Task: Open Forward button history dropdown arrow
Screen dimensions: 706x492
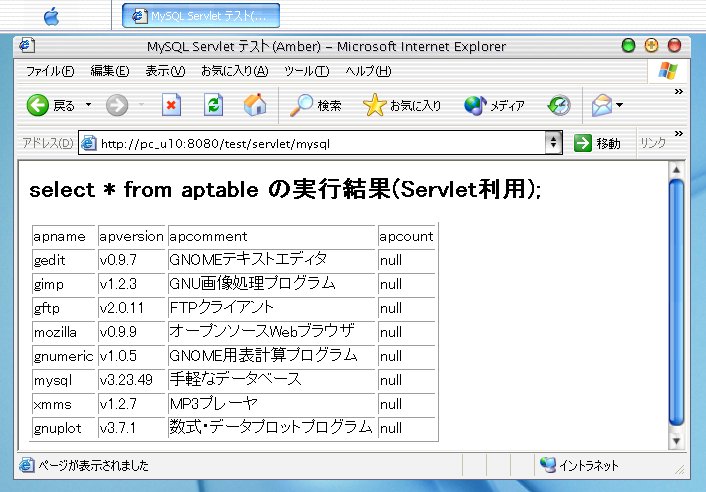Action: click(x=141, y=105)
